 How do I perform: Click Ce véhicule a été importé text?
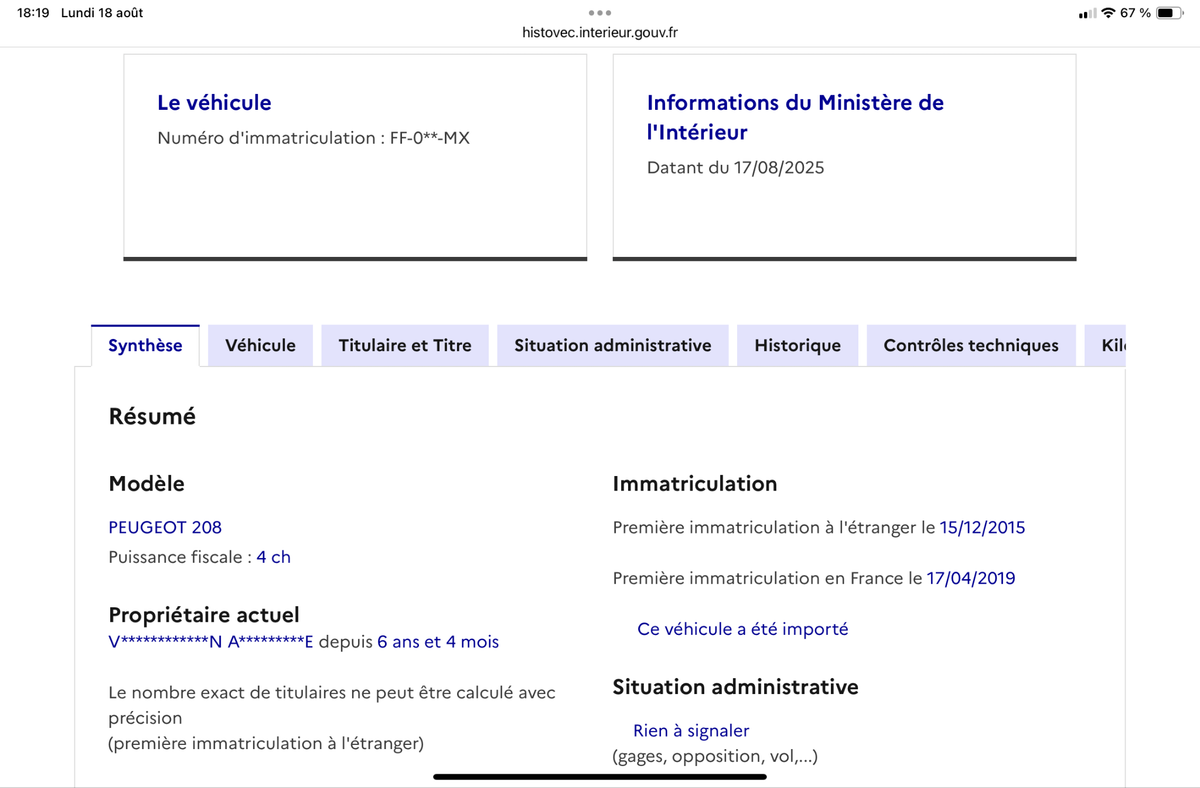tap(742, 629)
